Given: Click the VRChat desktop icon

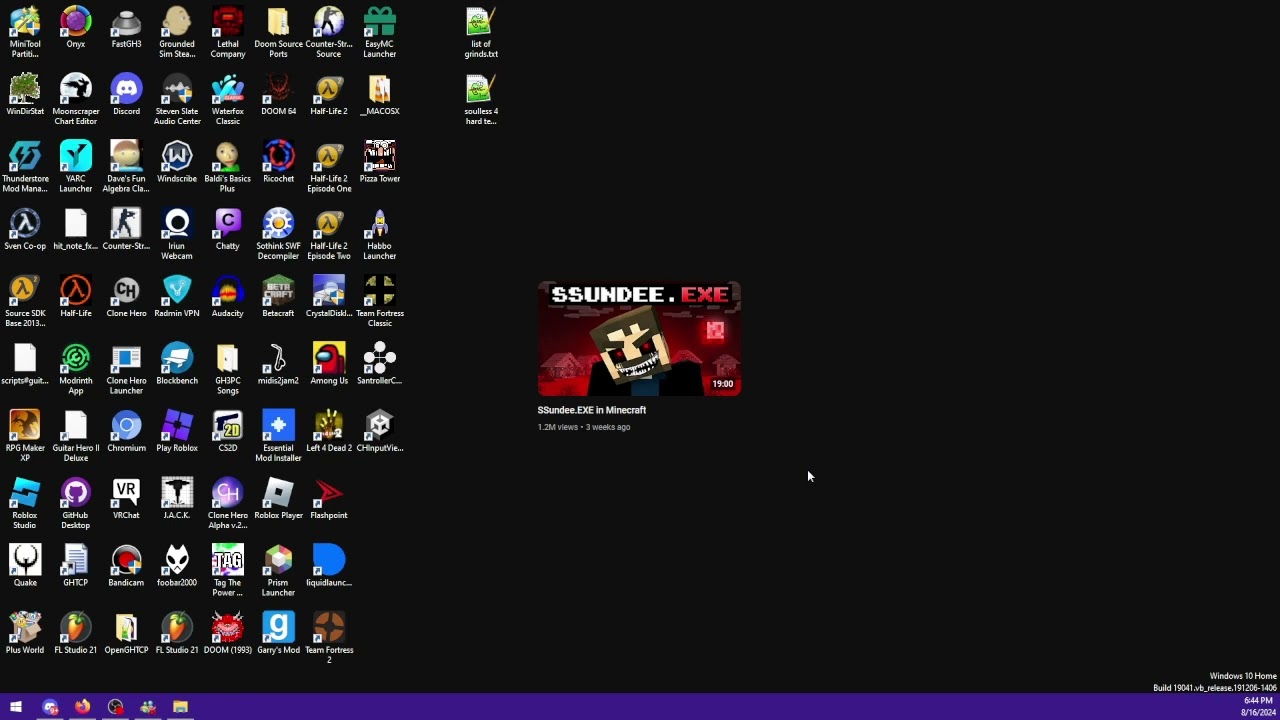Looking at the screenshot, I should (x=126, y=499).
